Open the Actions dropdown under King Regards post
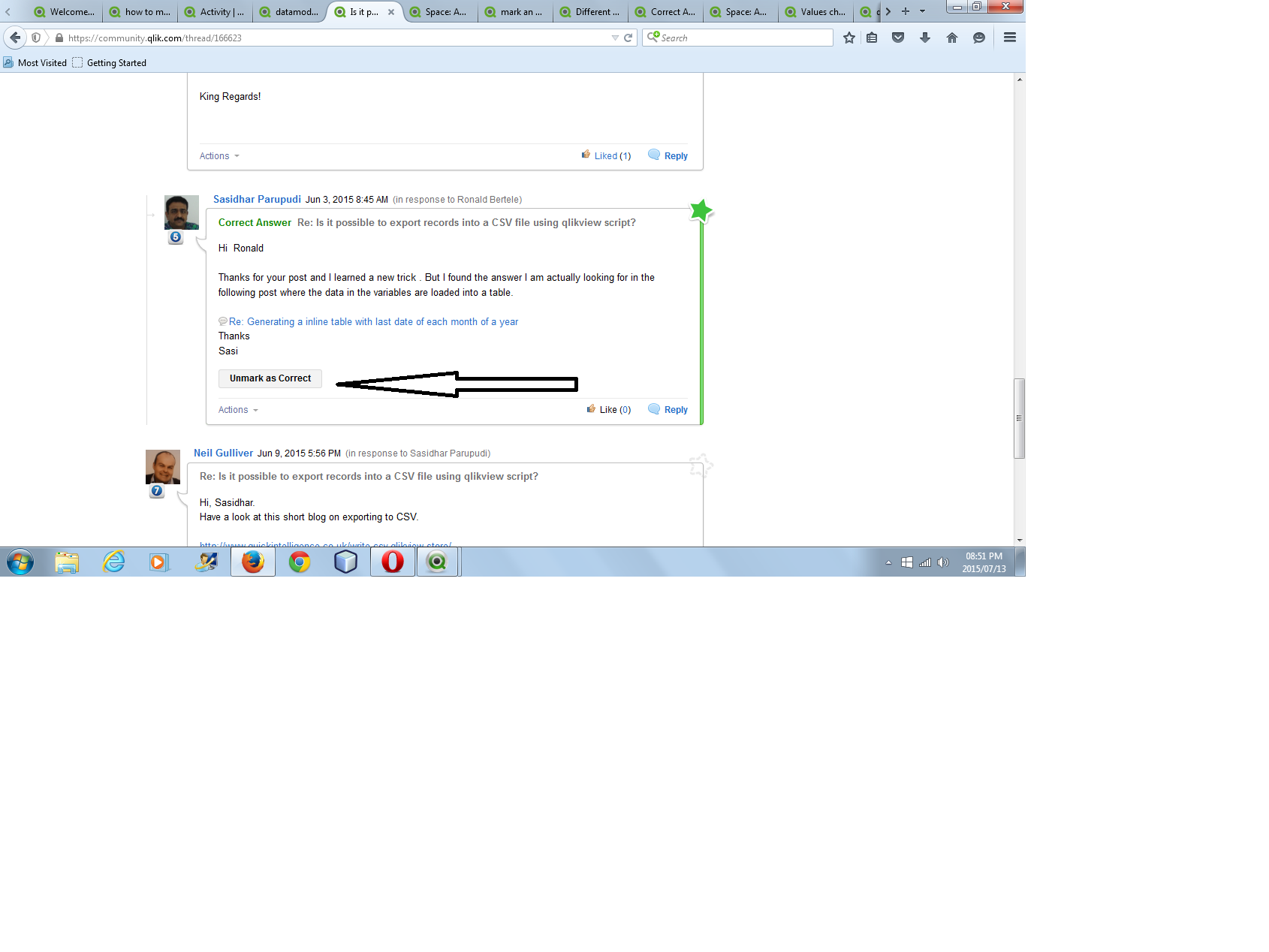Viewport: 1269px width, 952px height. [x=219, y=156]
